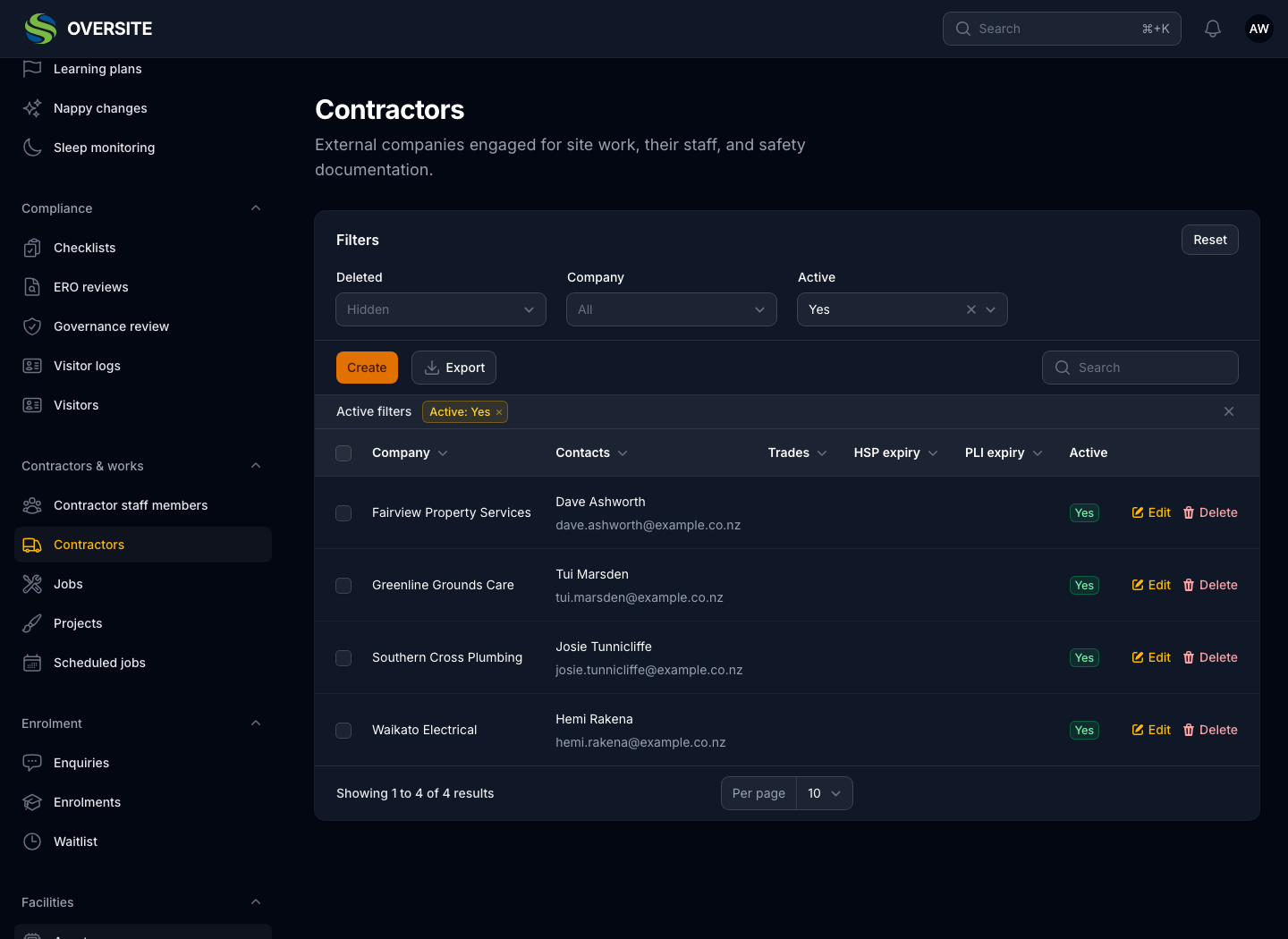Edit Southern Cross Plumbing
The image size is (1288, 939).
click(x=1151, y=657)
